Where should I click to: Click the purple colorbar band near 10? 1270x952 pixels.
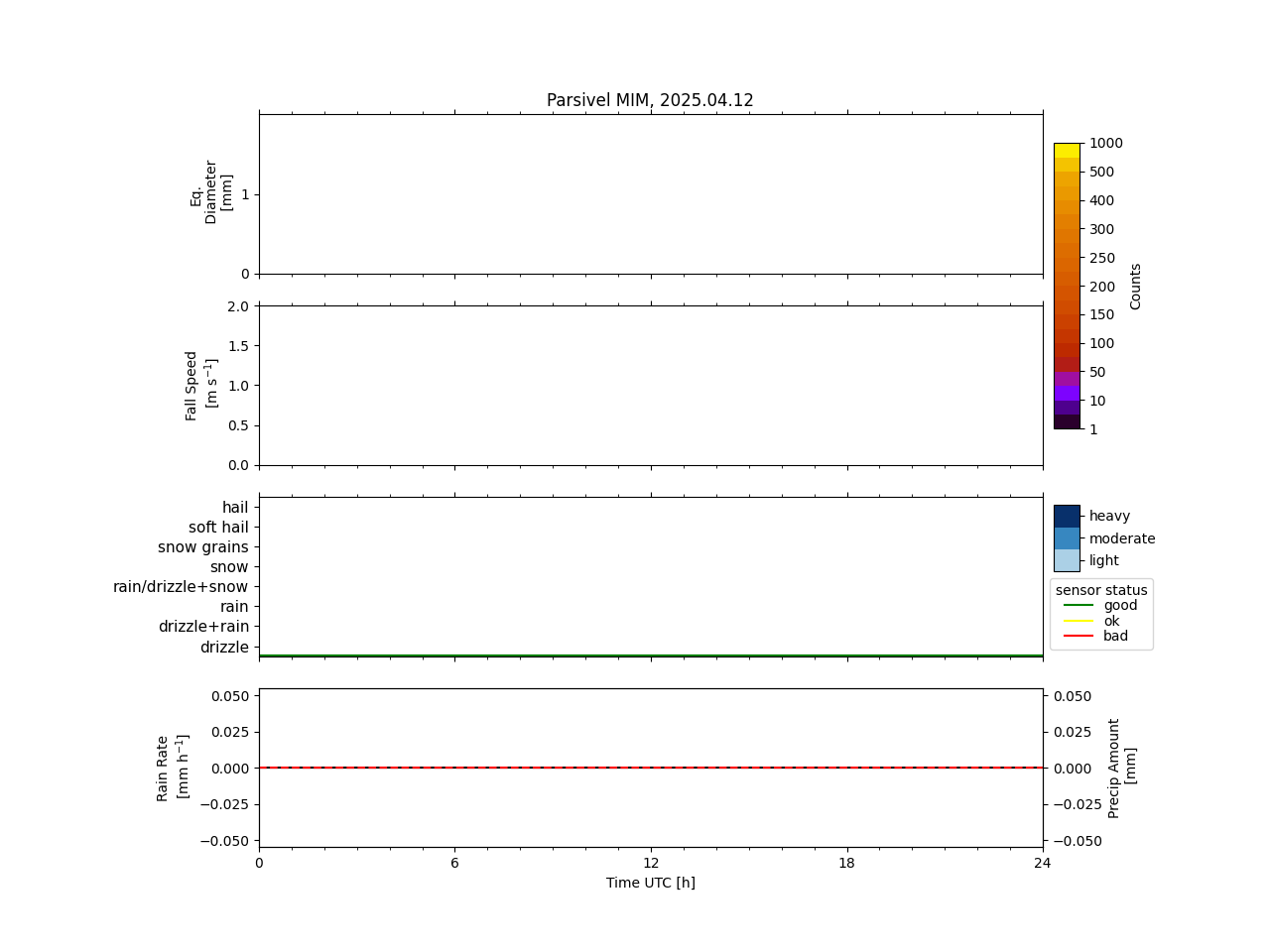[x=1067, y=393]
